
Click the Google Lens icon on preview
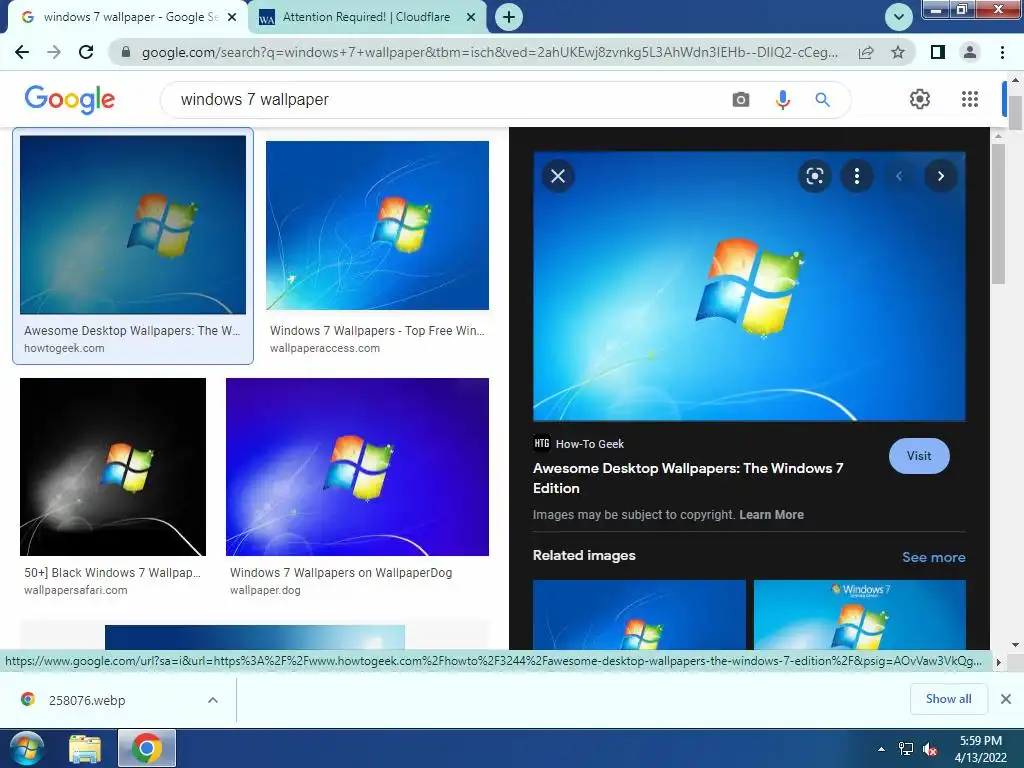click(814, 176)
